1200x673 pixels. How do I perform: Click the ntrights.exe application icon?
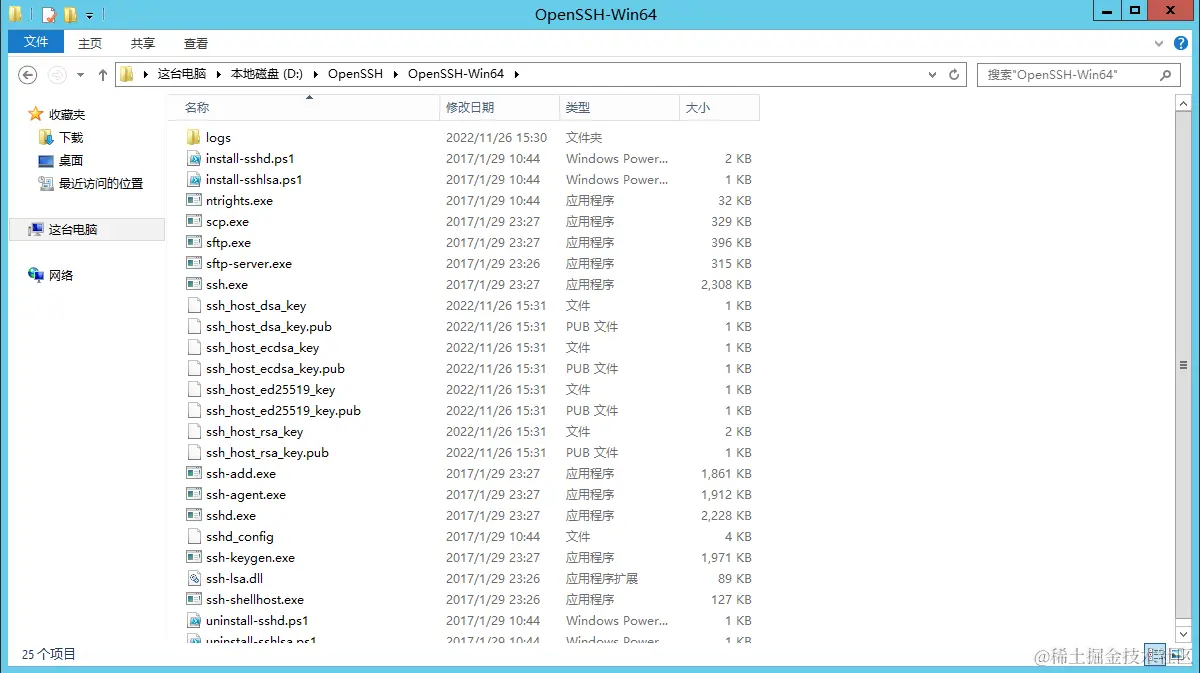(194, 201)
